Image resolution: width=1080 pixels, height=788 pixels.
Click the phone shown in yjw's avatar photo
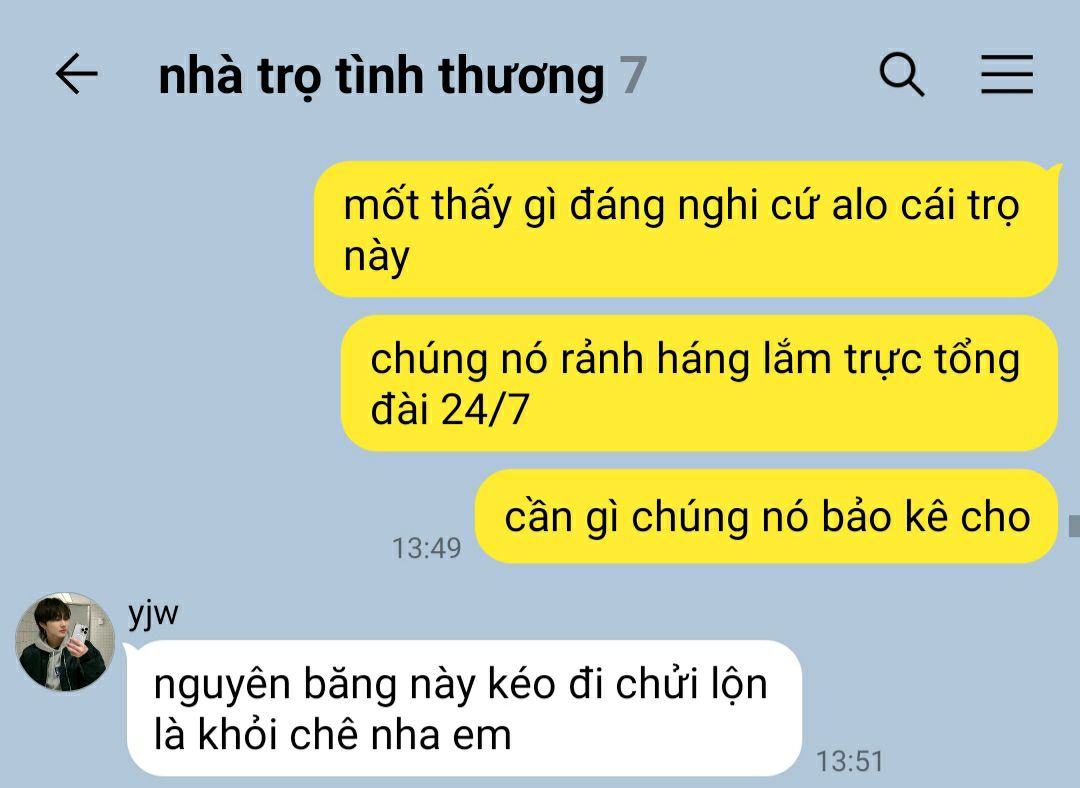pos(79,632)
